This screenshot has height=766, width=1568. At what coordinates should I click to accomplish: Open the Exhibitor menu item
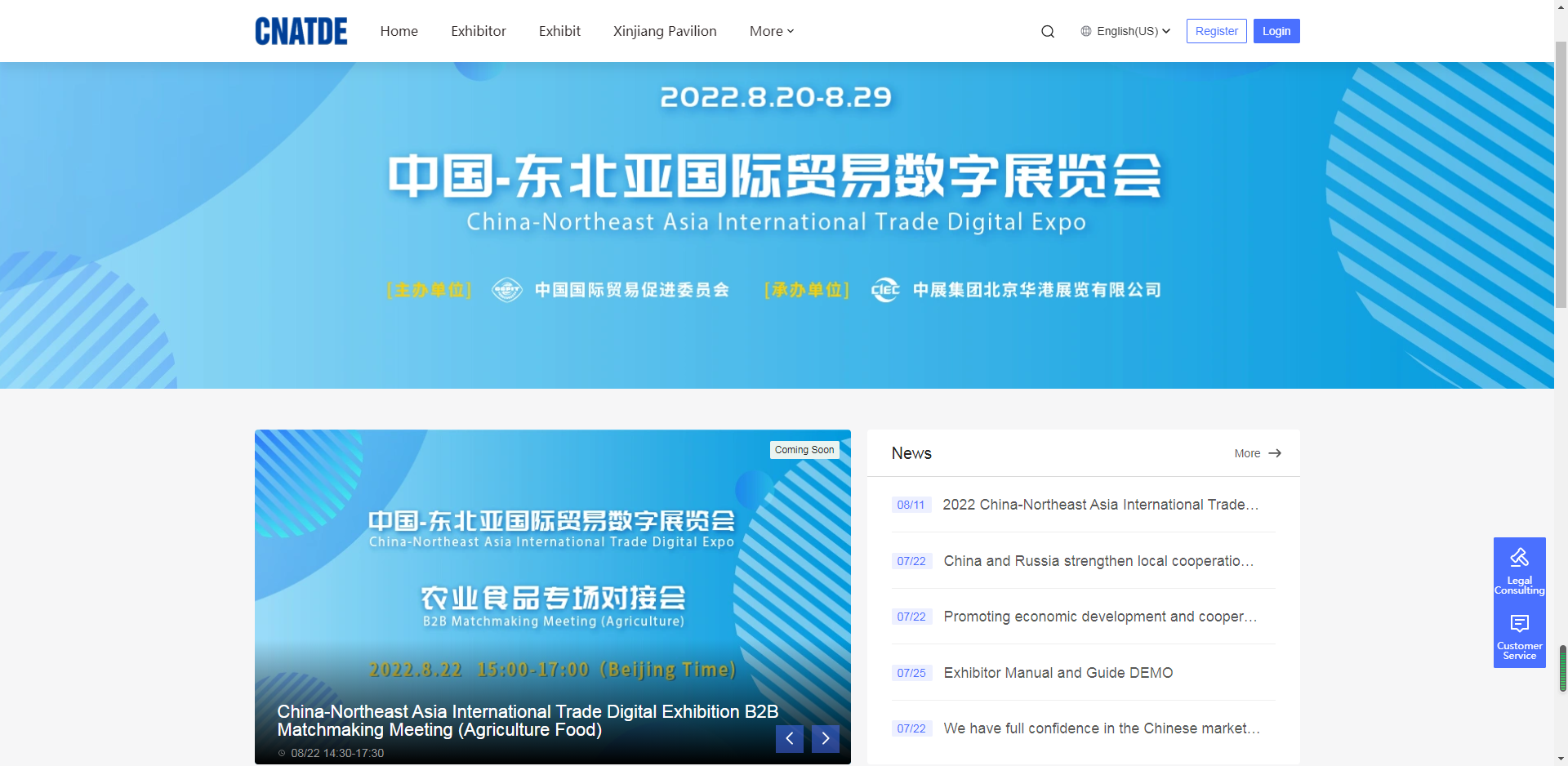479,31
